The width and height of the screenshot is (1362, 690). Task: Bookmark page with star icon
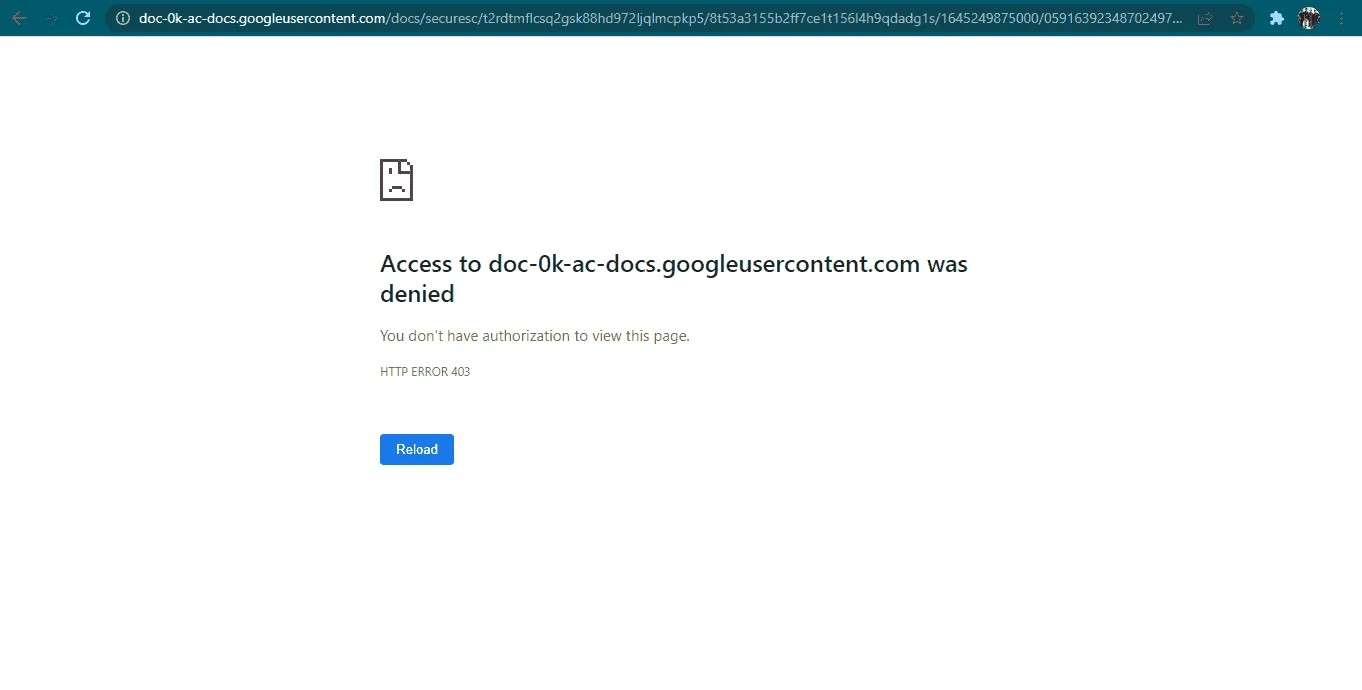tap(1237, 18)
